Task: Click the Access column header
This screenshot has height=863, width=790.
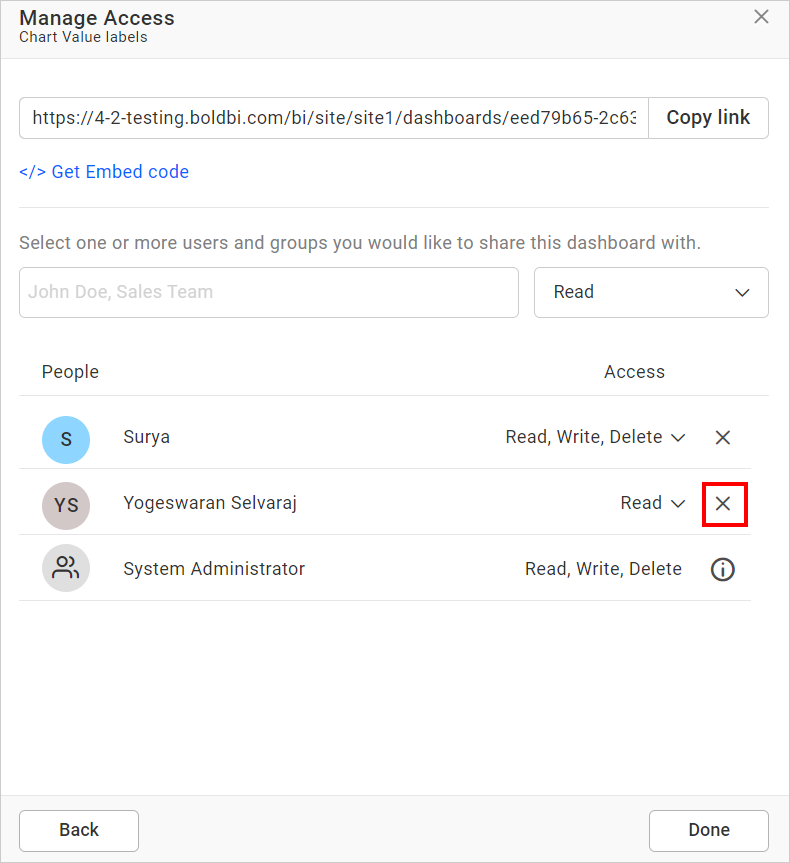Action: (x=634, y=372)
